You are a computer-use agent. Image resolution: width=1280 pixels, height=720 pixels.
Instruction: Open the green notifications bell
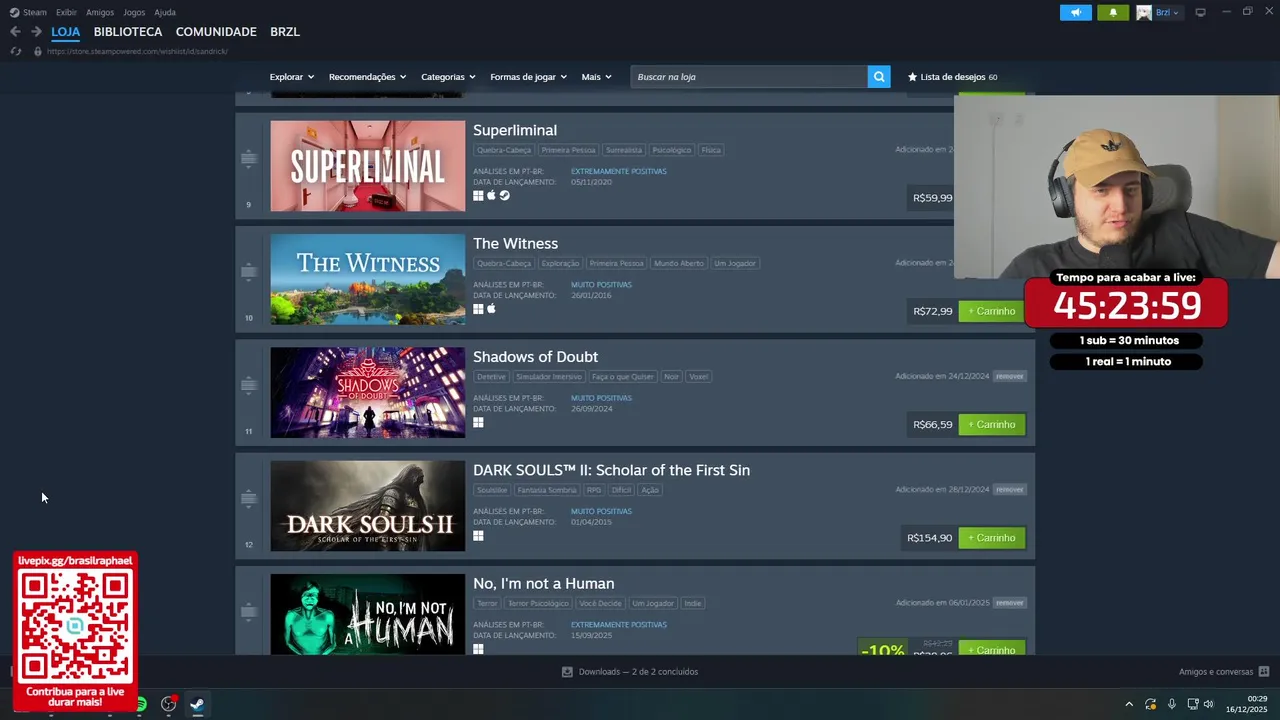tap(1113, 12)
